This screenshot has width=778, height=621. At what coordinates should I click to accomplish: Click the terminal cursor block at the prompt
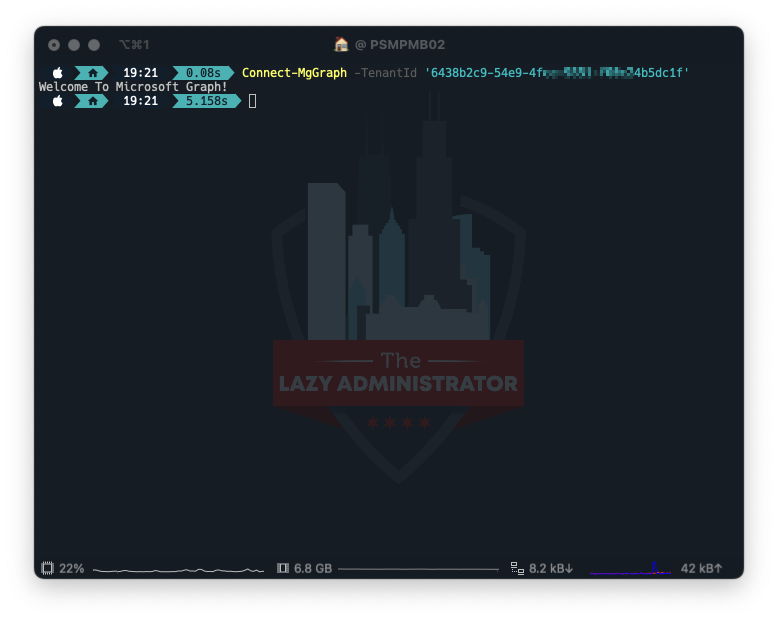(253, 101)
